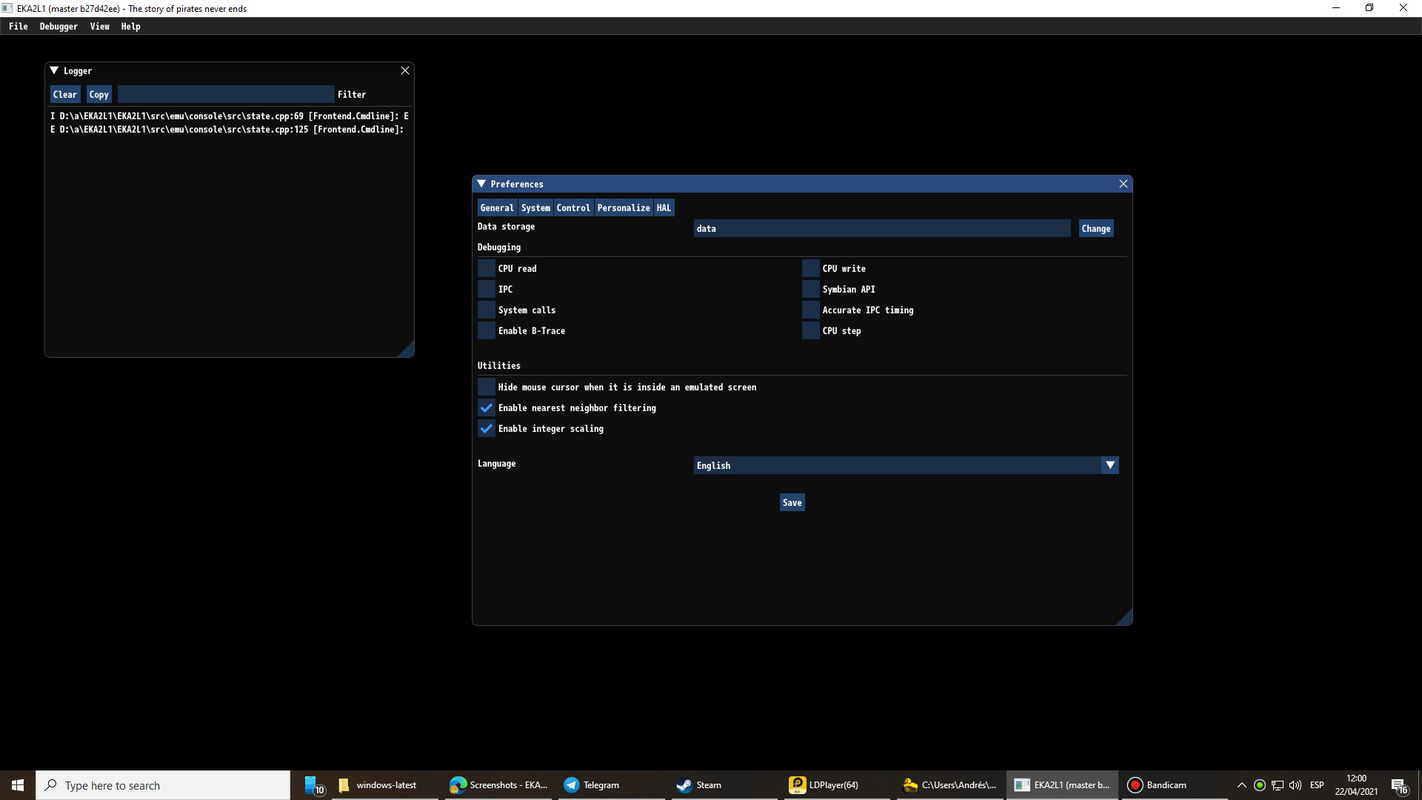1422x800 pixels.
Task: Collapse the Logger window
Action: click(x=54, y=70)
